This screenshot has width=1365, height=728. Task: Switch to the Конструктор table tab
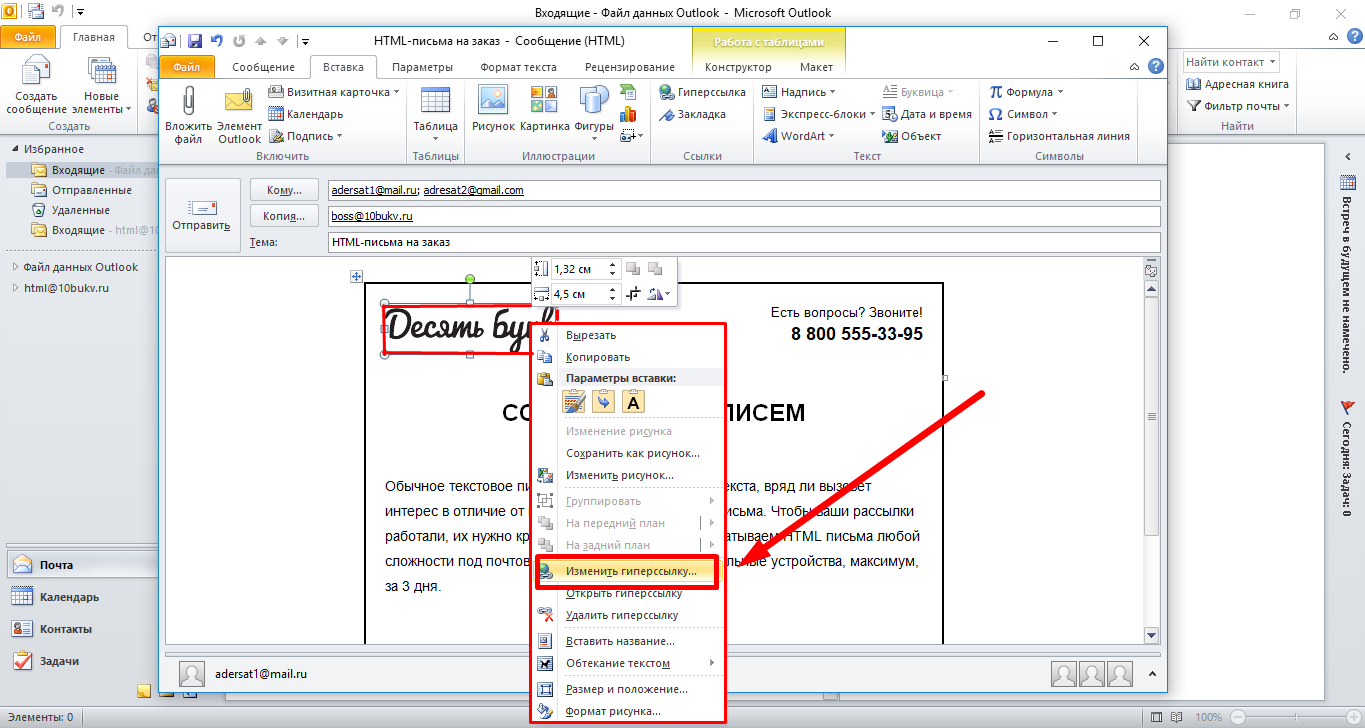(738, 67)
